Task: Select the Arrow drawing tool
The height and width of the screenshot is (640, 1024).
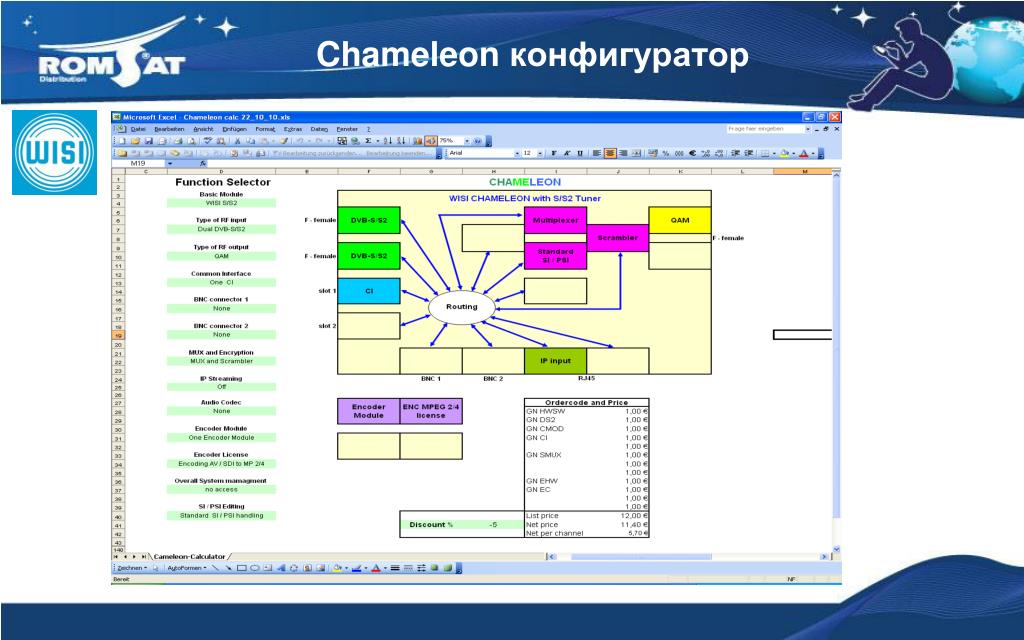Action: click(229, 568)
